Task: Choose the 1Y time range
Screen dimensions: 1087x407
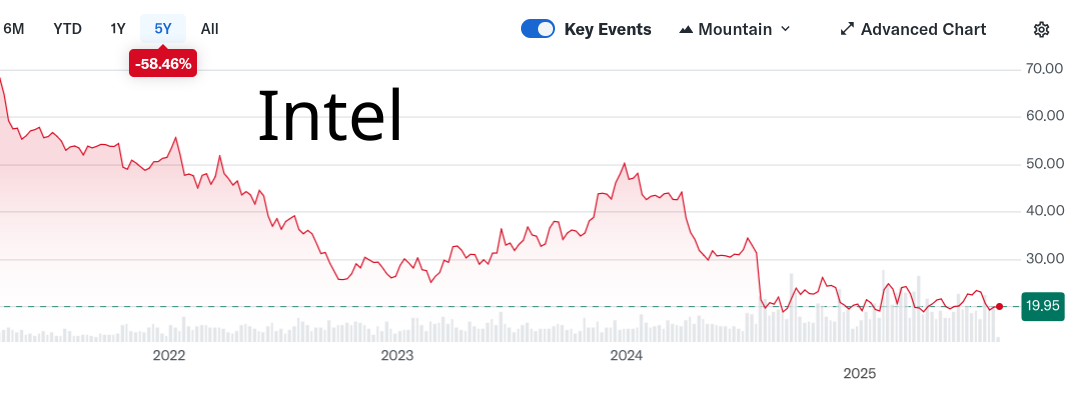Action: 118,29
